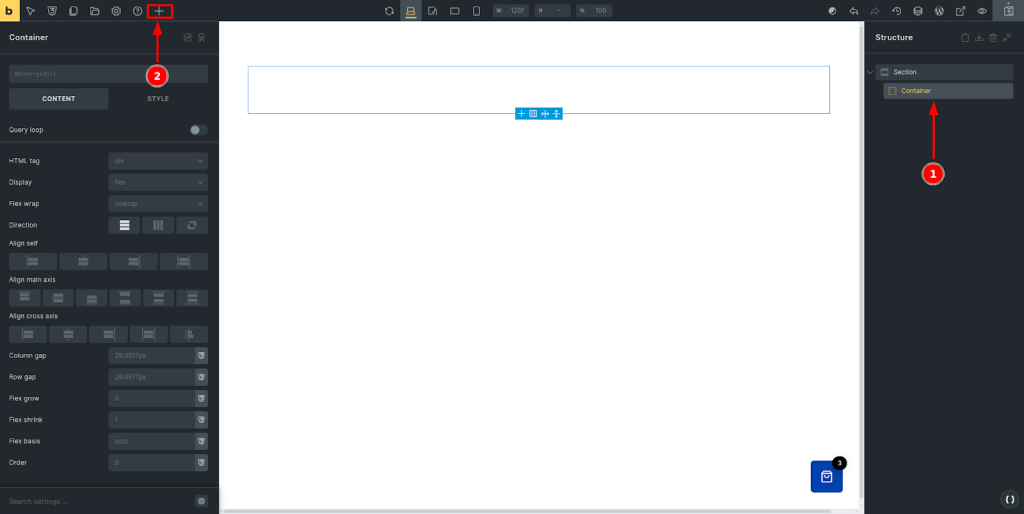Screen dimensions: 1024x514
Task: Open the help question mark icon
Action: tap(138, 11)
